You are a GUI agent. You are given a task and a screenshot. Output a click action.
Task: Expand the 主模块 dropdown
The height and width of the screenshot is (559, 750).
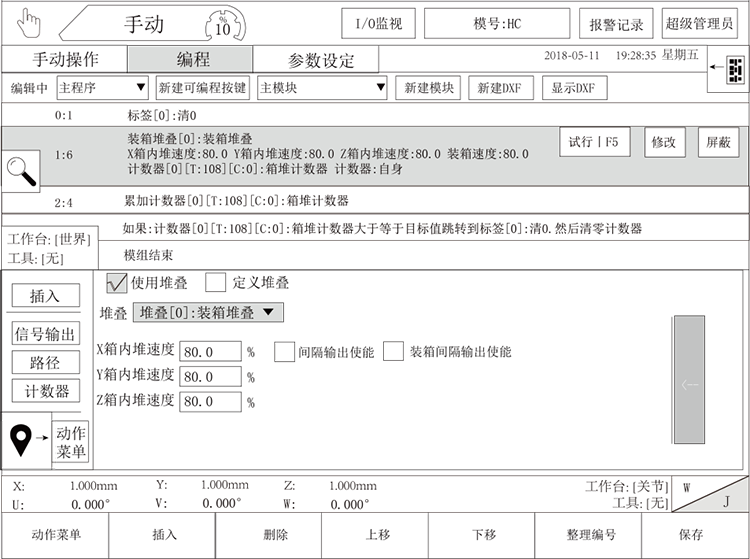tap(322, 88)
